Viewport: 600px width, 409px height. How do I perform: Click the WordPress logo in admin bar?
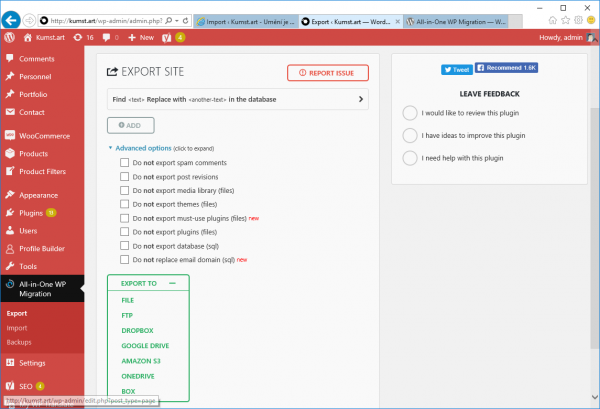coord(9,37)
